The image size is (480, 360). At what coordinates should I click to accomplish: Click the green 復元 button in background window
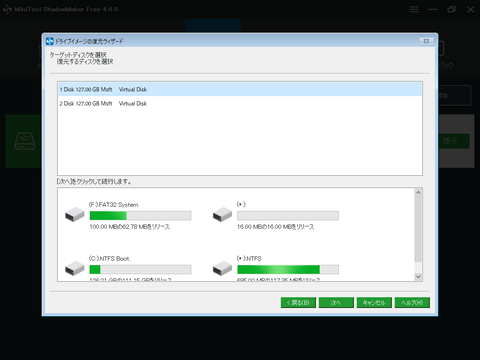[454, 141]
